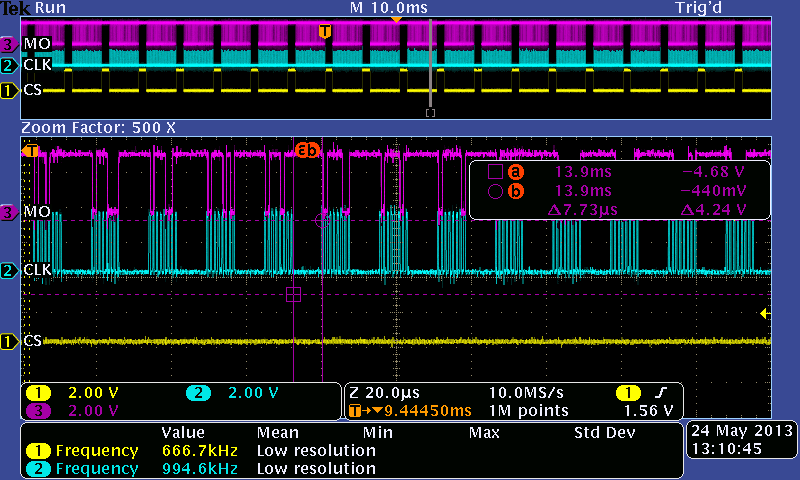Click measurement 2 Frequency badge
The image size is (800, 480).
(38, 469)
